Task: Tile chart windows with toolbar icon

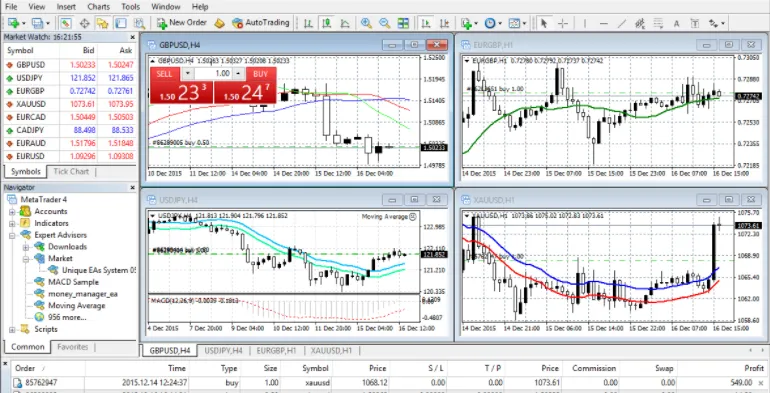Action: click(x=403, y=23)
